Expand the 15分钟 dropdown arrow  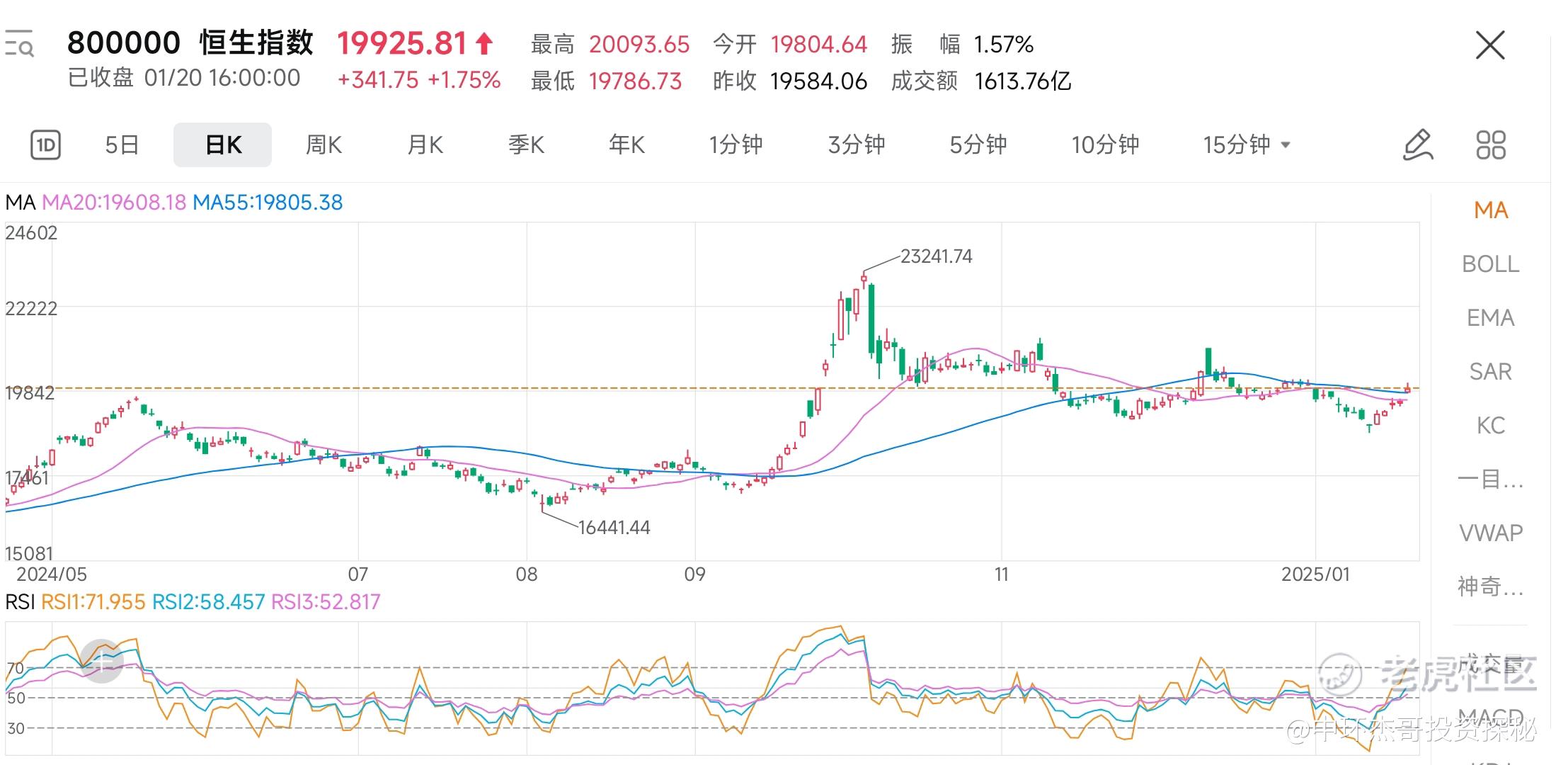1286,145
